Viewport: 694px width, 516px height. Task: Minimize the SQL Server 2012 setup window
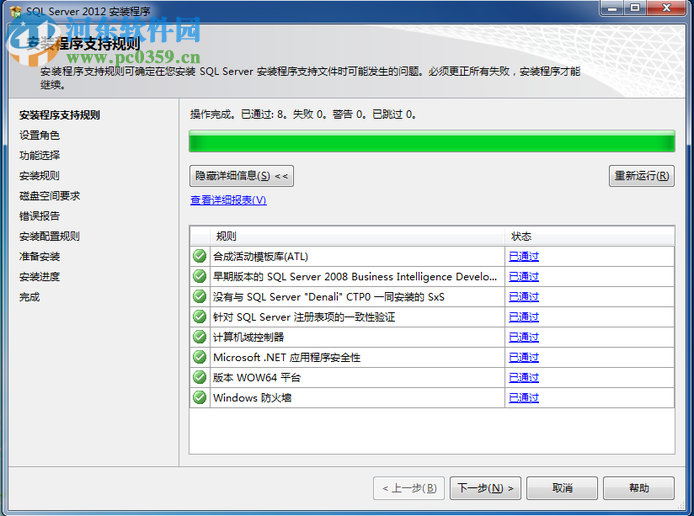[613, 8]
